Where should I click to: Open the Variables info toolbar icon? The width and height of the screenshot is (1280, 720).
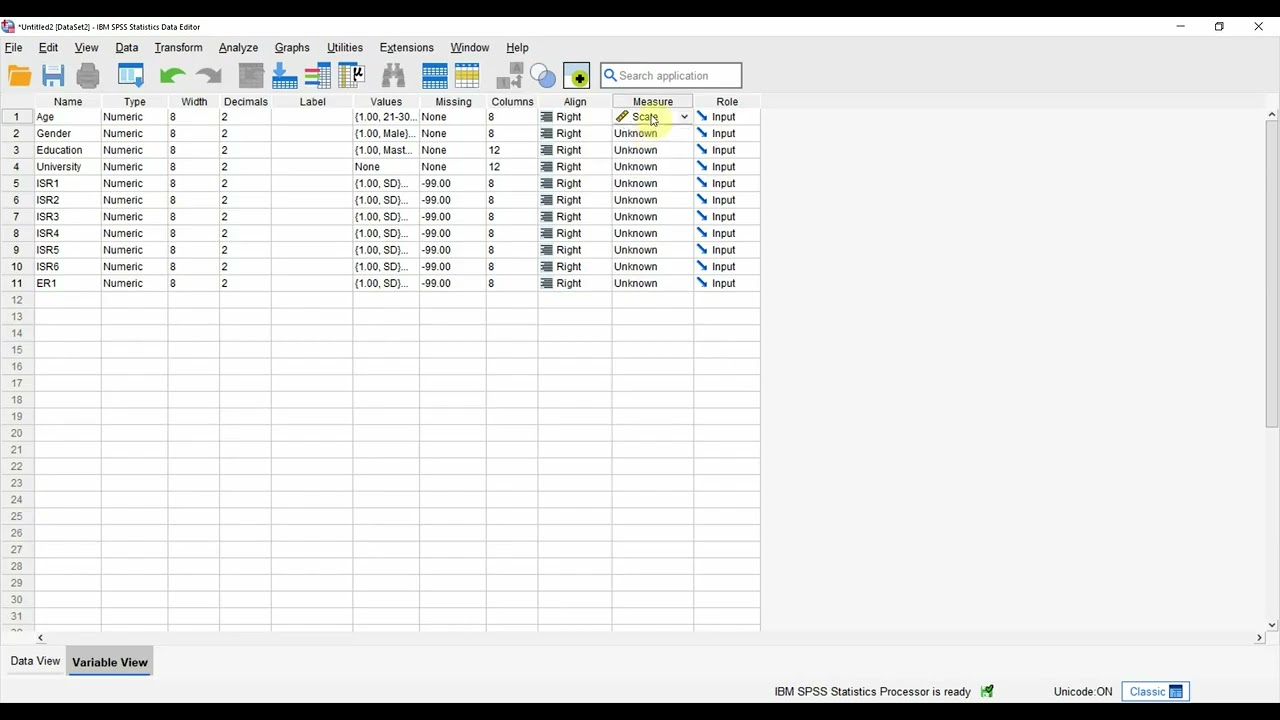coord(318,76)
